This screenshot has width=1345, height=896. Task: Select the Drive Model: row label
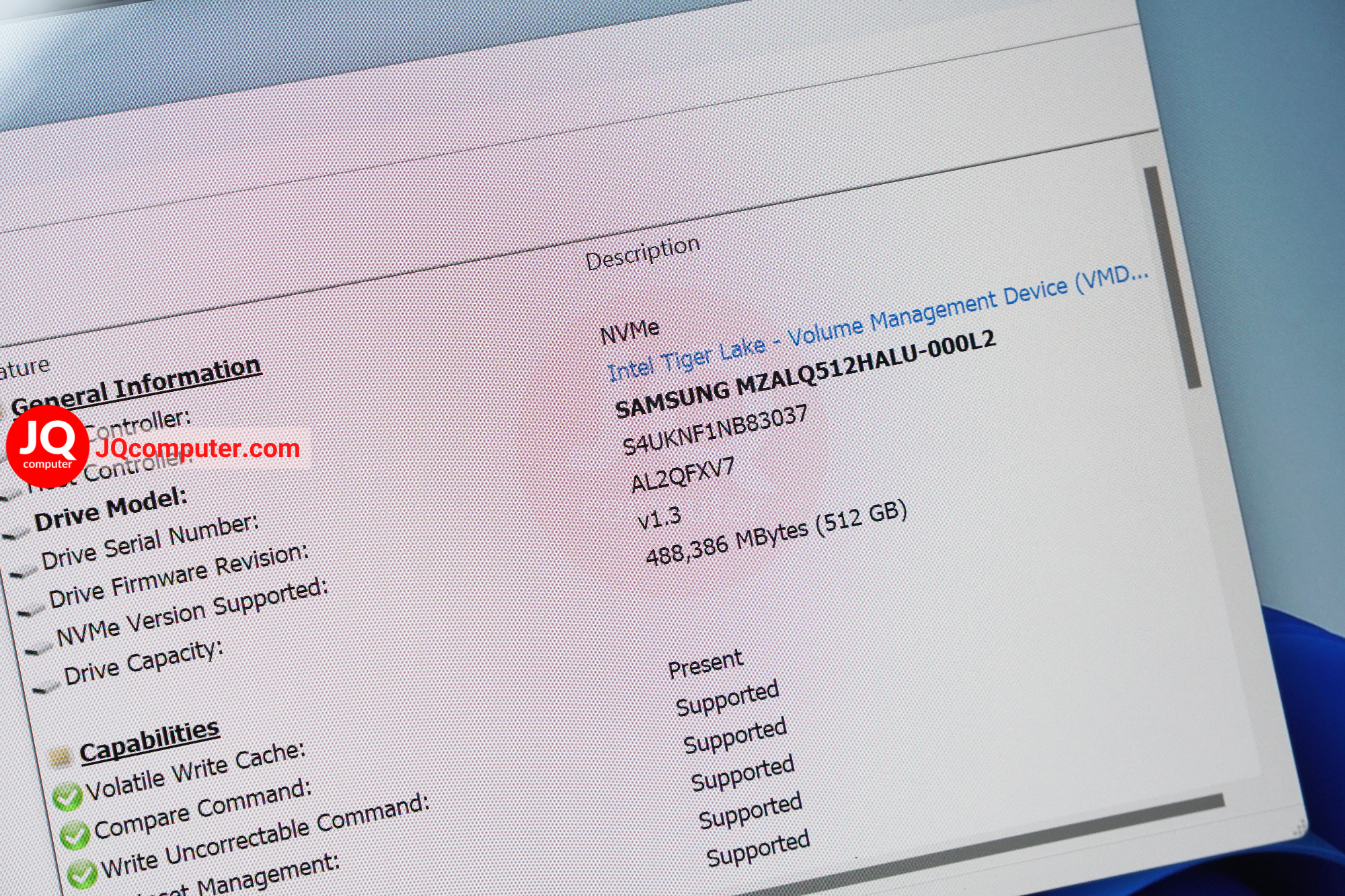tap(111, 509)
